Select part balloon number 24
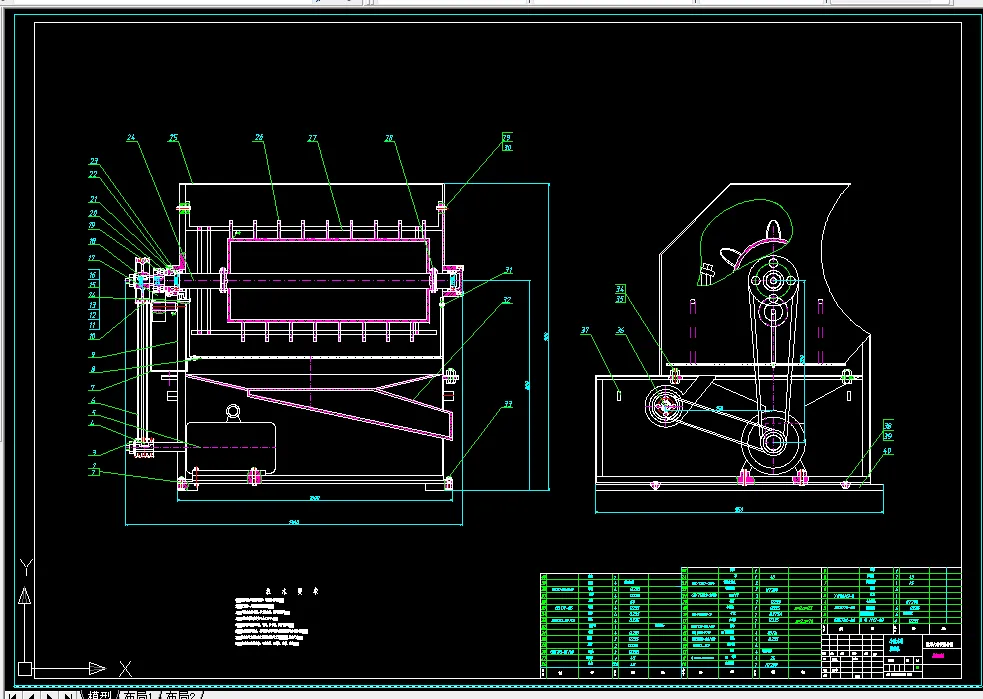 pyautogui.click(x=130, y=137)
